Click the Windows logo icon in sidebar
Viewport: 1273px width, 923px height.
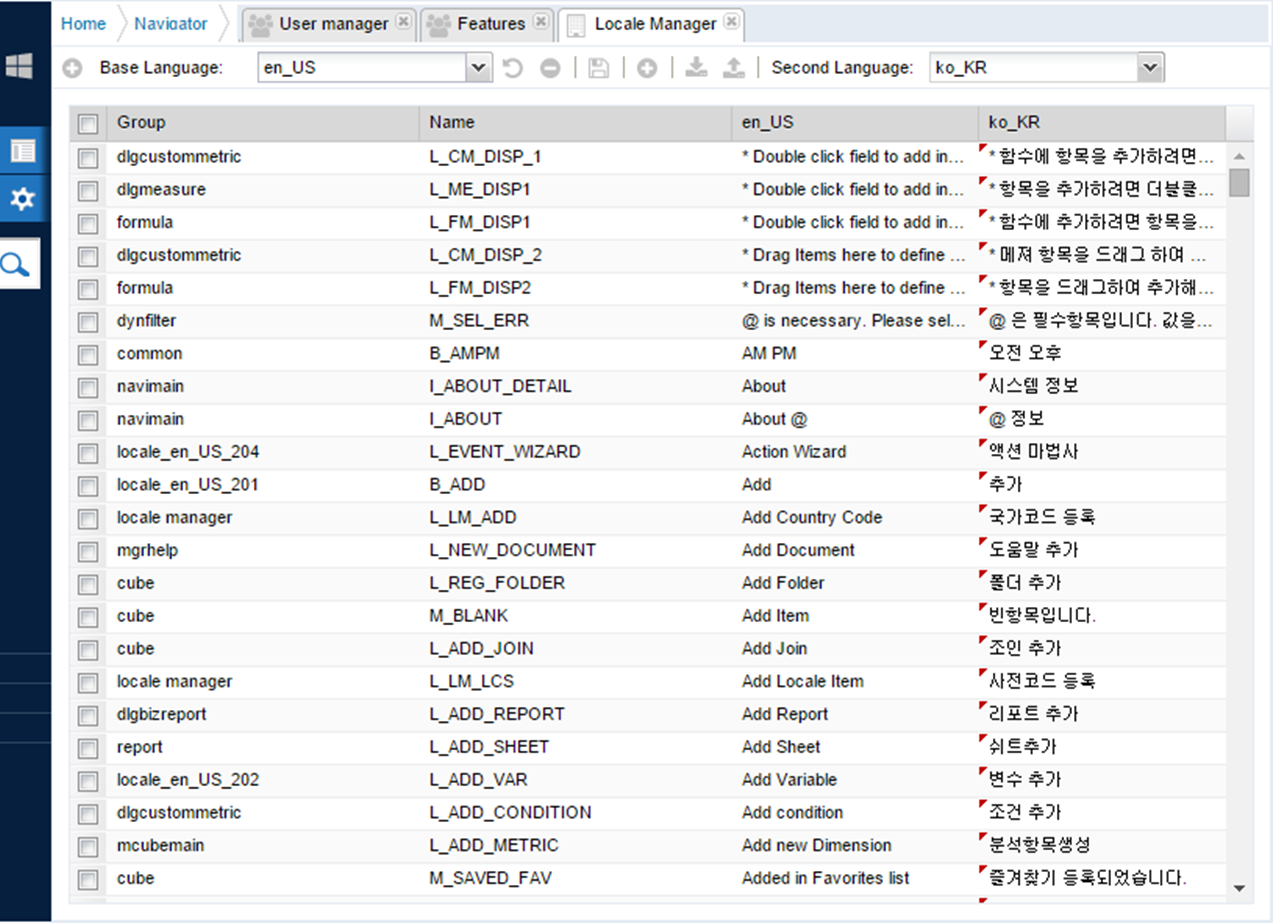click(19, 67)
